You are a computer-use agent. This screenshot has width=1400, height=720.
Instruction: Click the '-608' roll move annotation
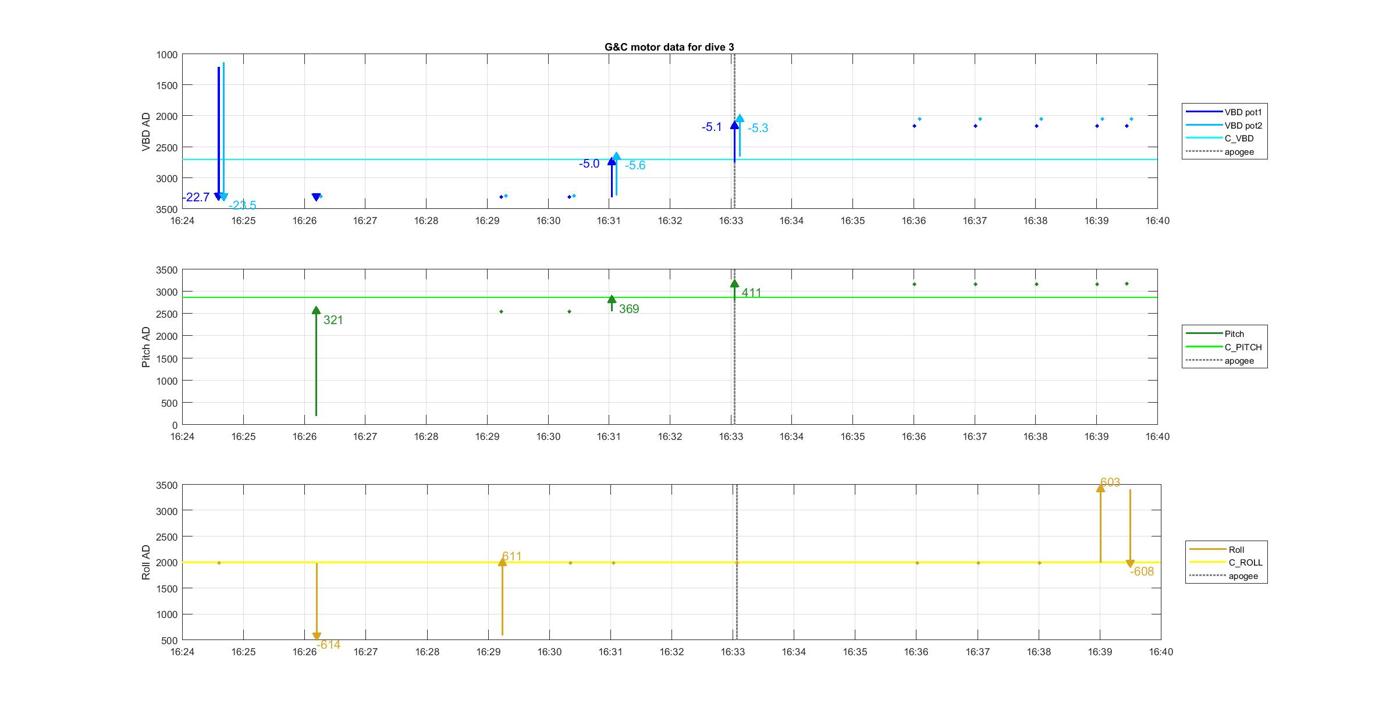point(1142,572)
